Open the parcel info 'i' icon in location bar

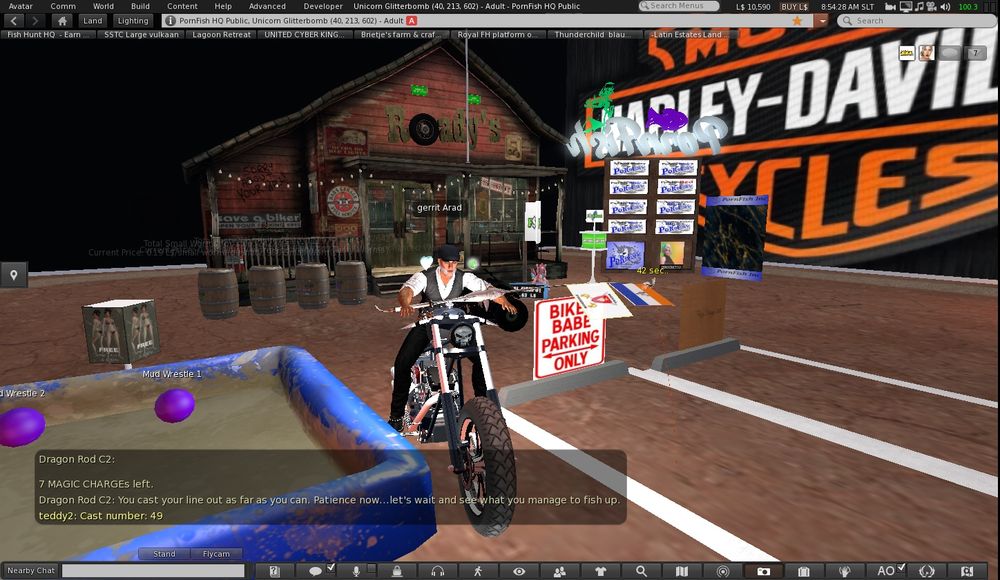[x=170, y=20]
